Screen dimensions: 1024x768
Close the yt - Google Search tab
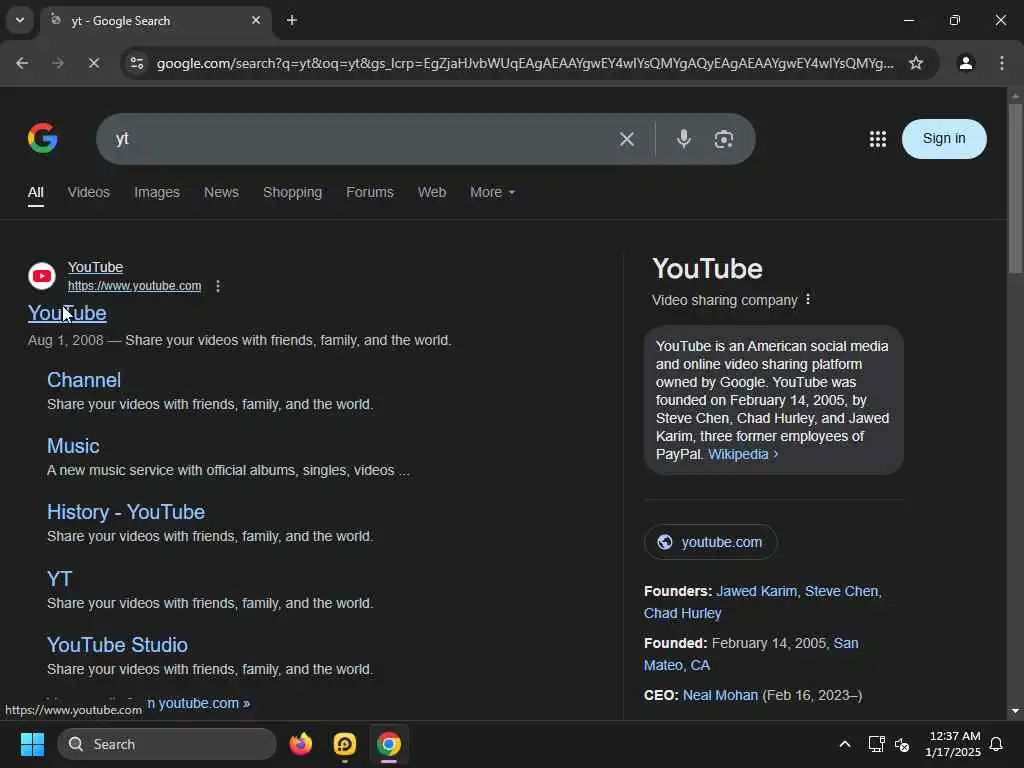coord(256,20)
